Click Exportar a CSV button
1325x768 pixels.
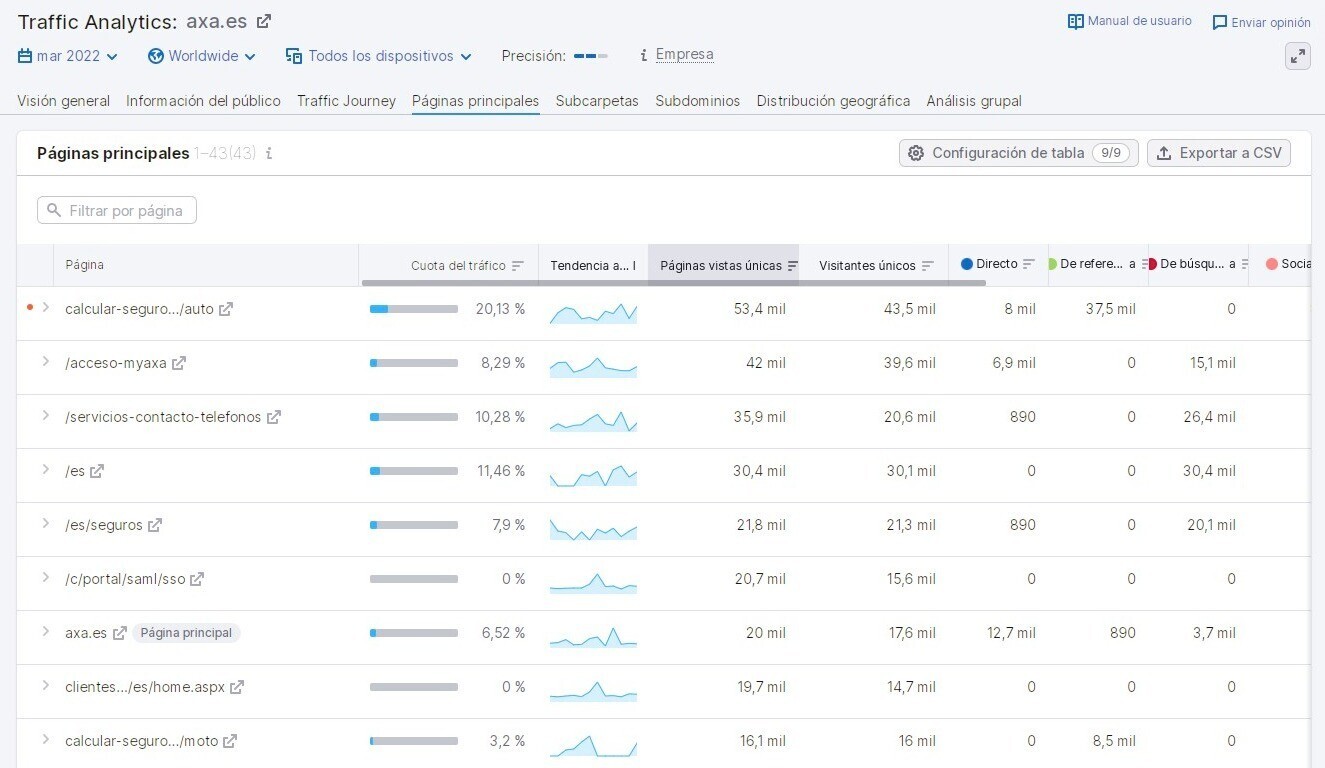(x=1219, y=153)
